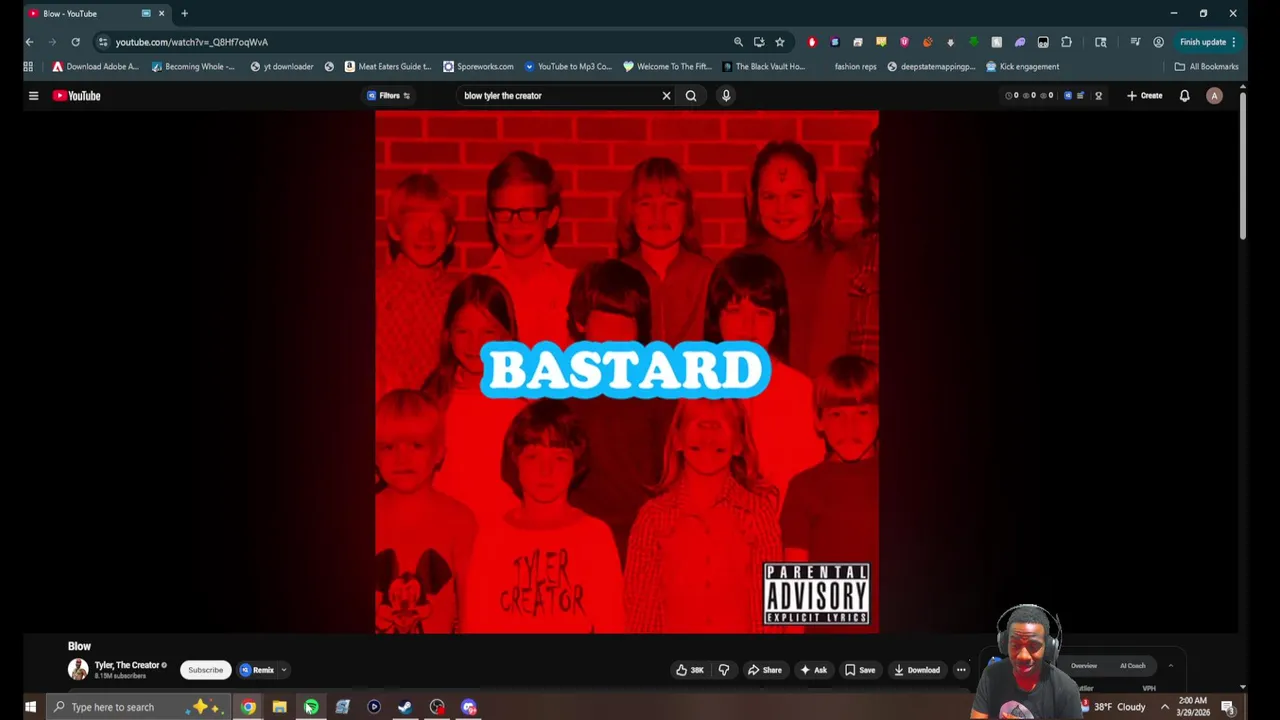Open Kick engagement bookmark
Screen dimensions: 1280x720
coord(1022,67)
